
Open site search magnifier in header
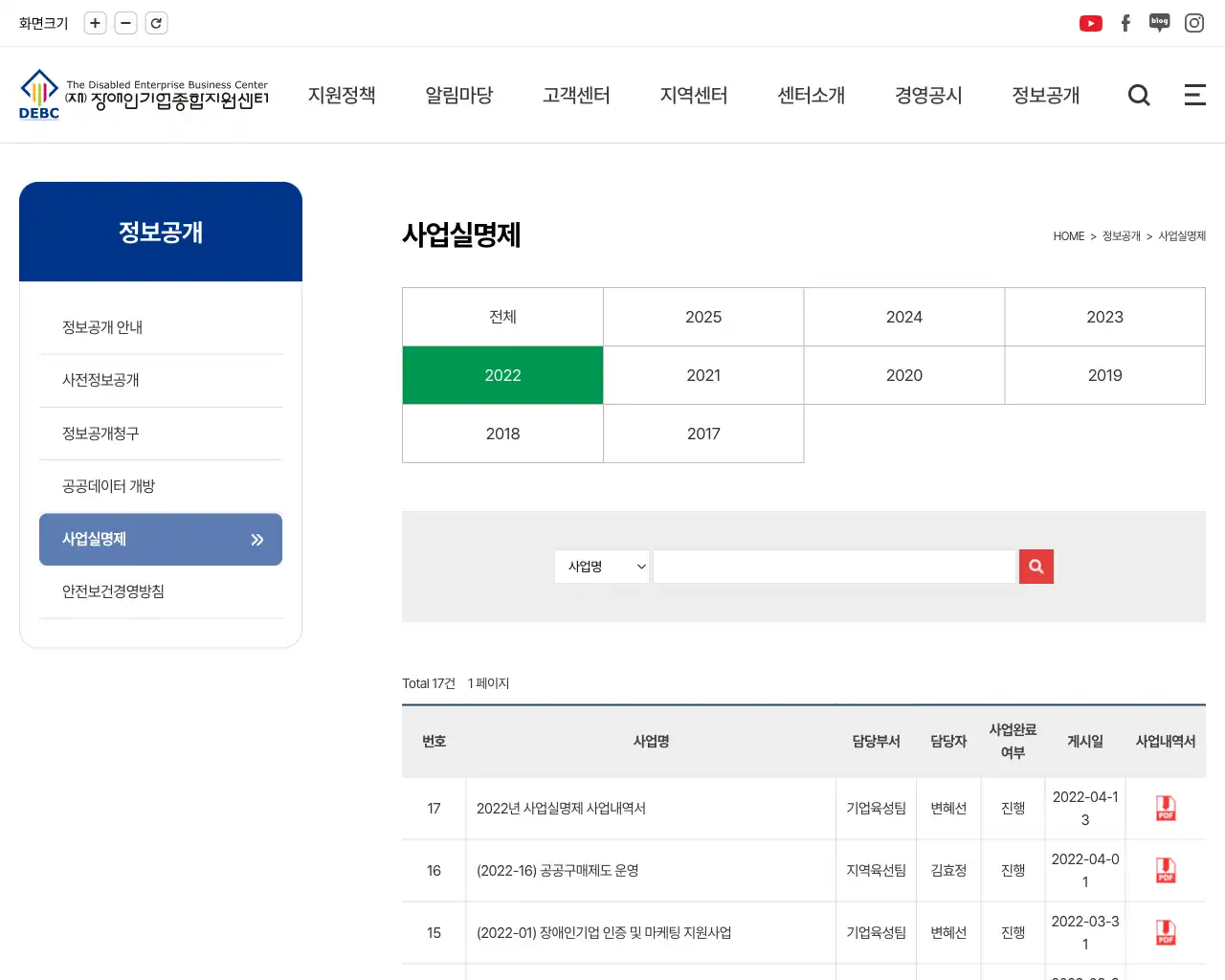pos(1139,95)
